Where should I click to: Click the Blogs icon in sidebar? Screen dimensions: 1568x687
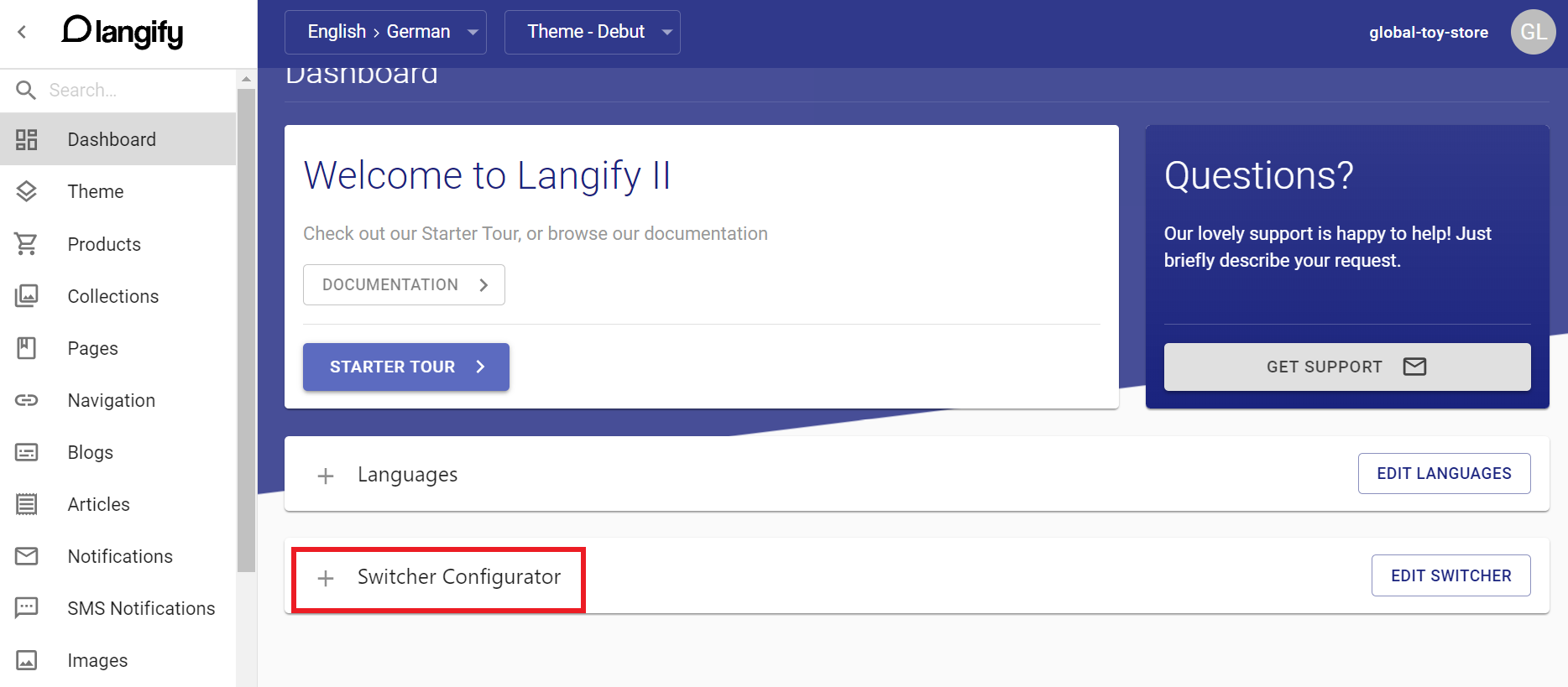pos(26,452)
